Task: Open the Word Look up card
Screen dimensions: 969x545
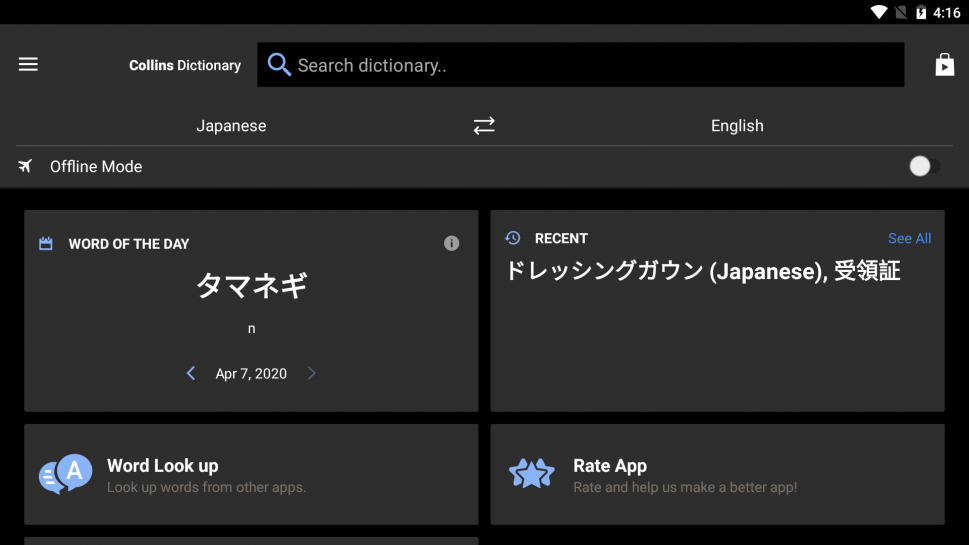Action: (251, 474)
